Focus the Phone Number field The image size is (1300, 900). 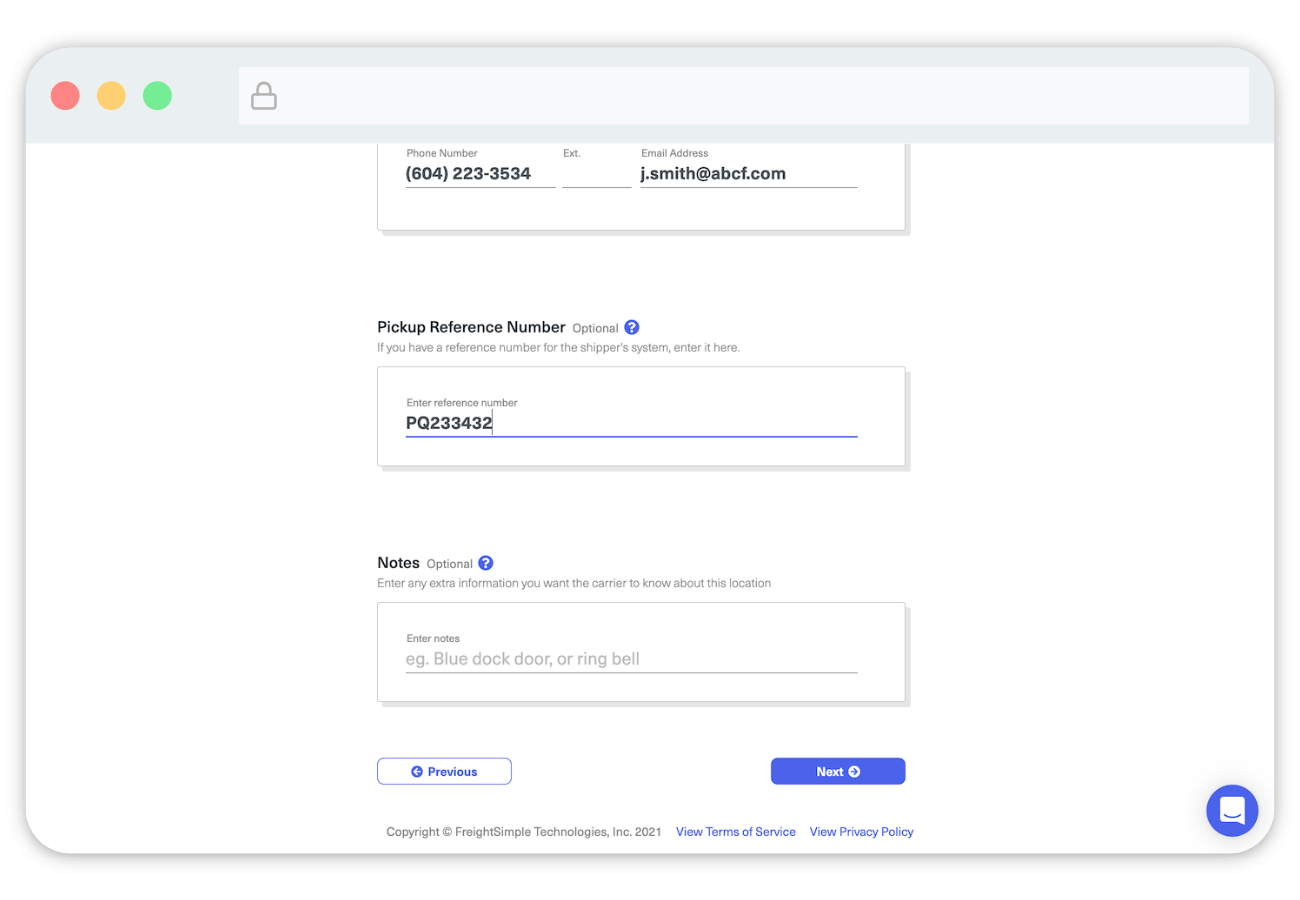click(480, 174)
